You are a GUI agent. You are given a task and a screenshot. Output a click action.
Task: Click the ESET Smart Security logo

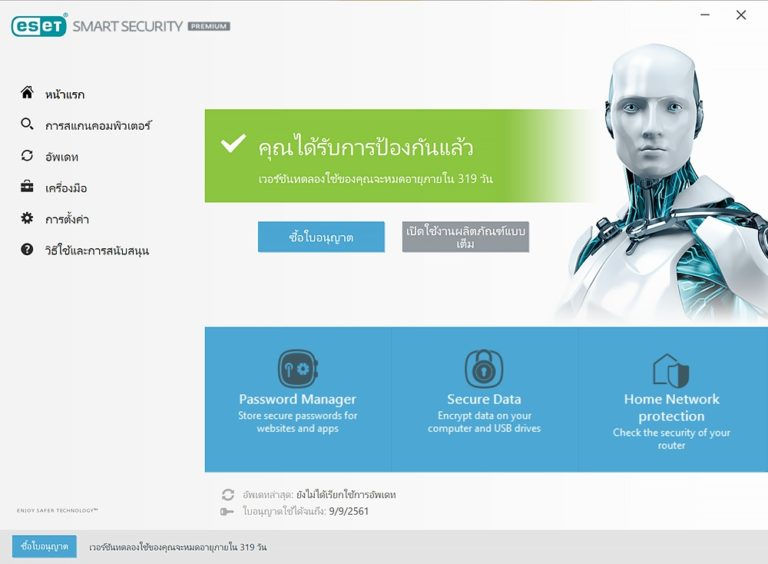point(120,25)
